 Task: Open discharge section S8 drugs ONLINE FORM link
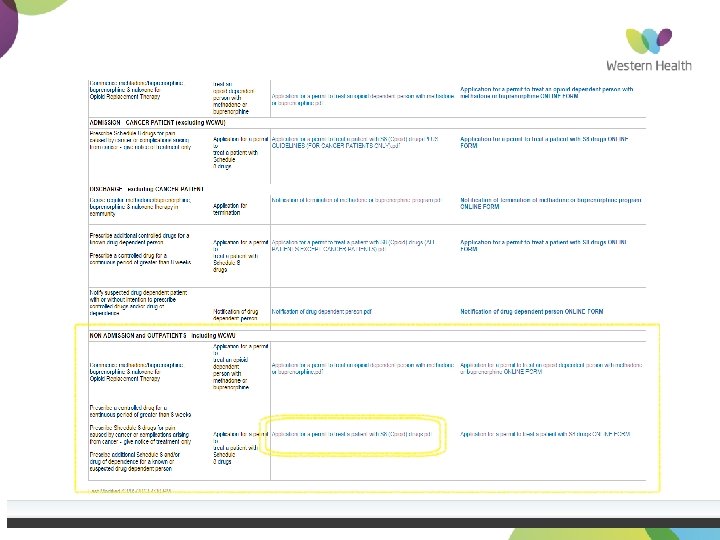543,246
